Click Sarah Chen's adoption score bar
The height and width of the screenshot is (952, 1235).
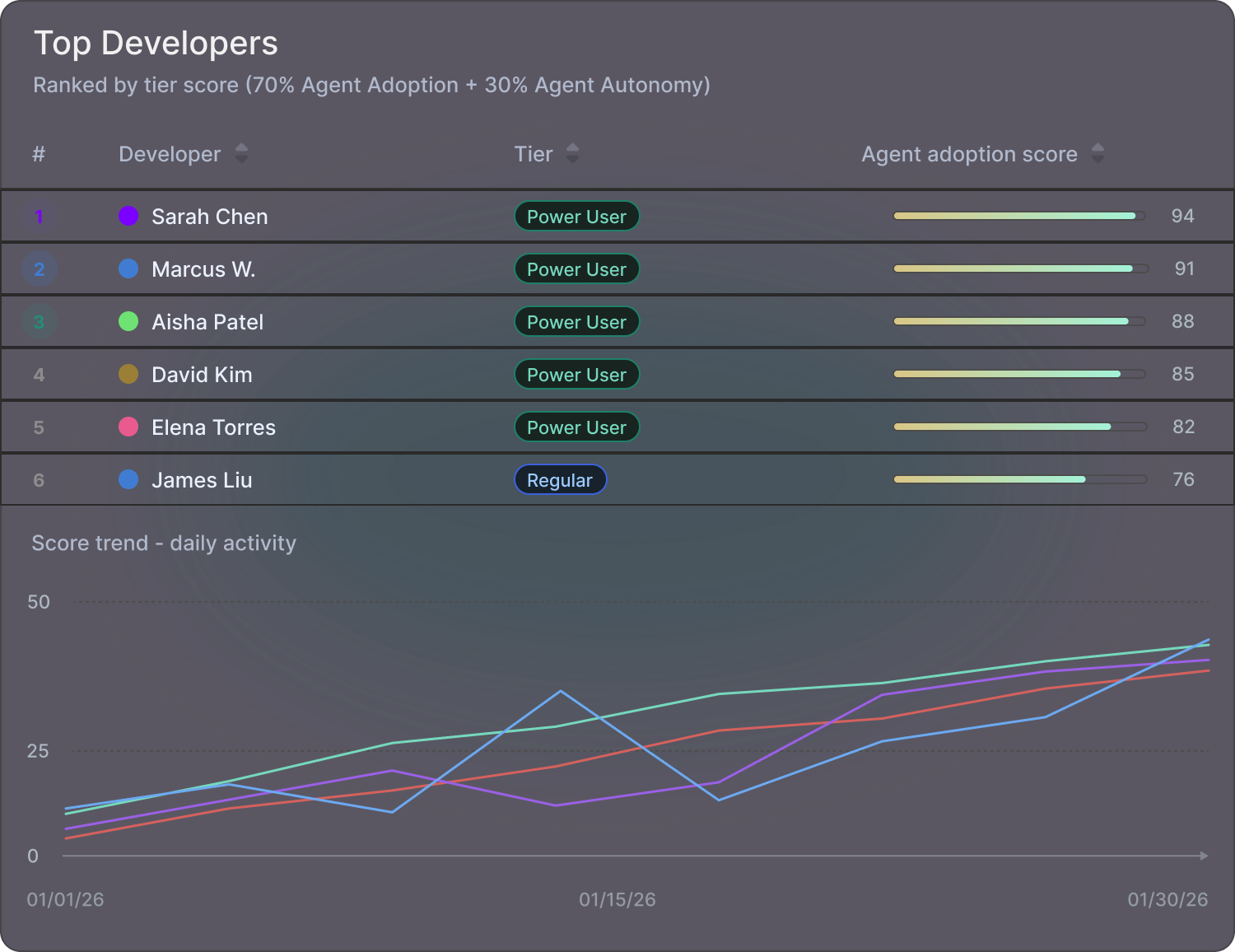coord(1019,216)
